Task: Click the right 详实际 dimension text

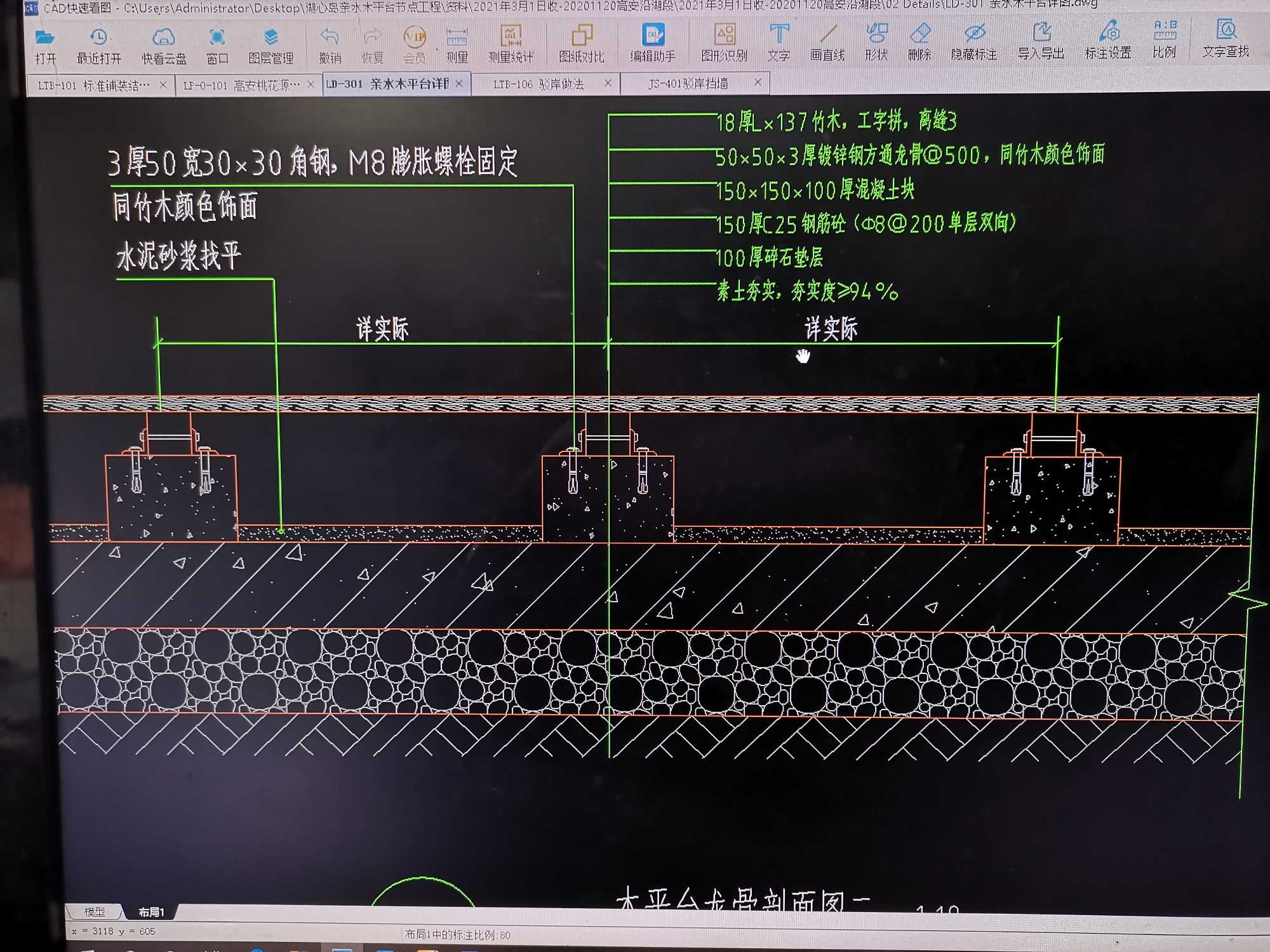Action: pyautogui.click(x=831, y=329)
